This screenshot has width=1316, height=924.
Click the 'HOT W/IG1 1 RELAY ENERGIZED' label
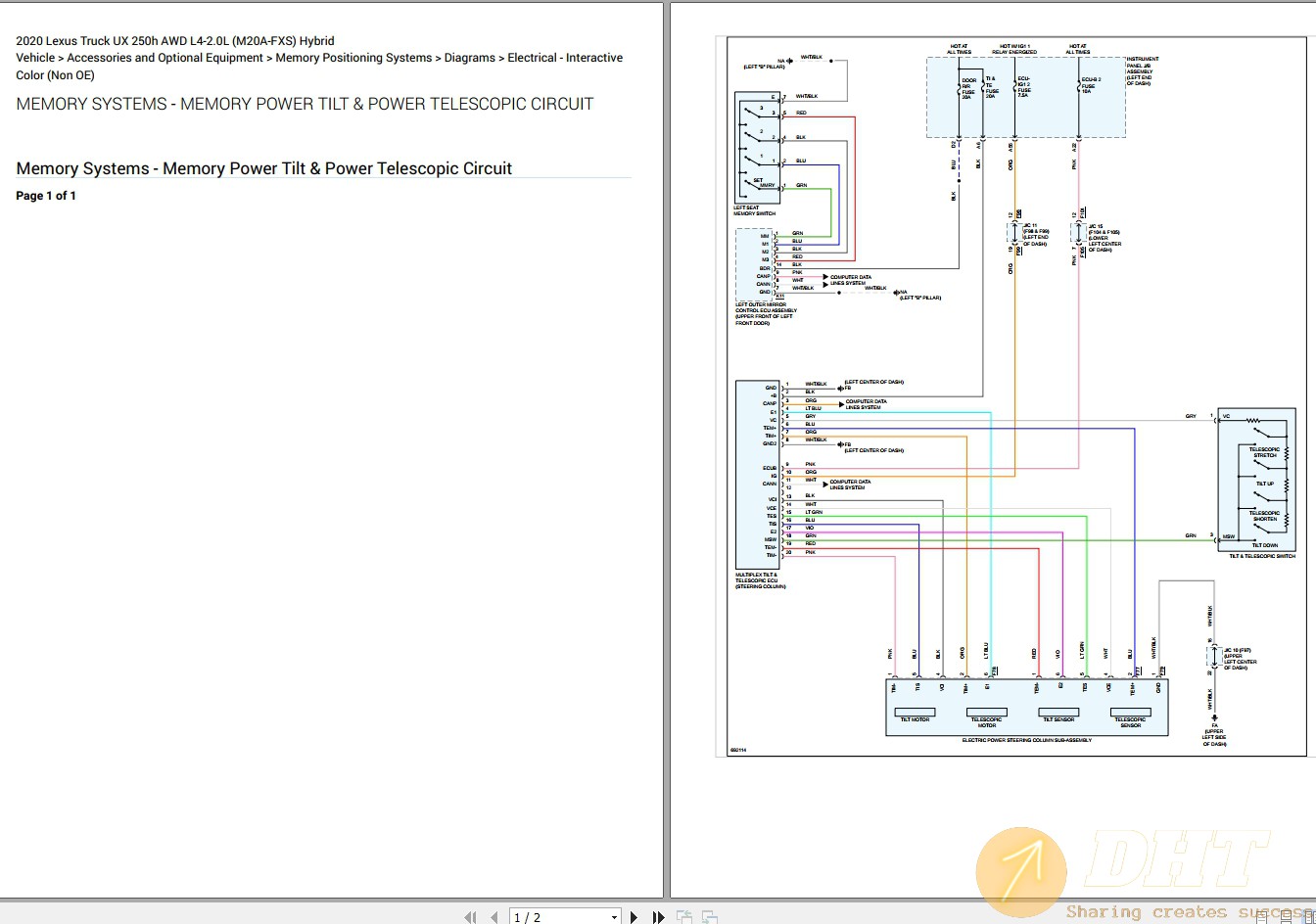click(x=1014, y=49)
